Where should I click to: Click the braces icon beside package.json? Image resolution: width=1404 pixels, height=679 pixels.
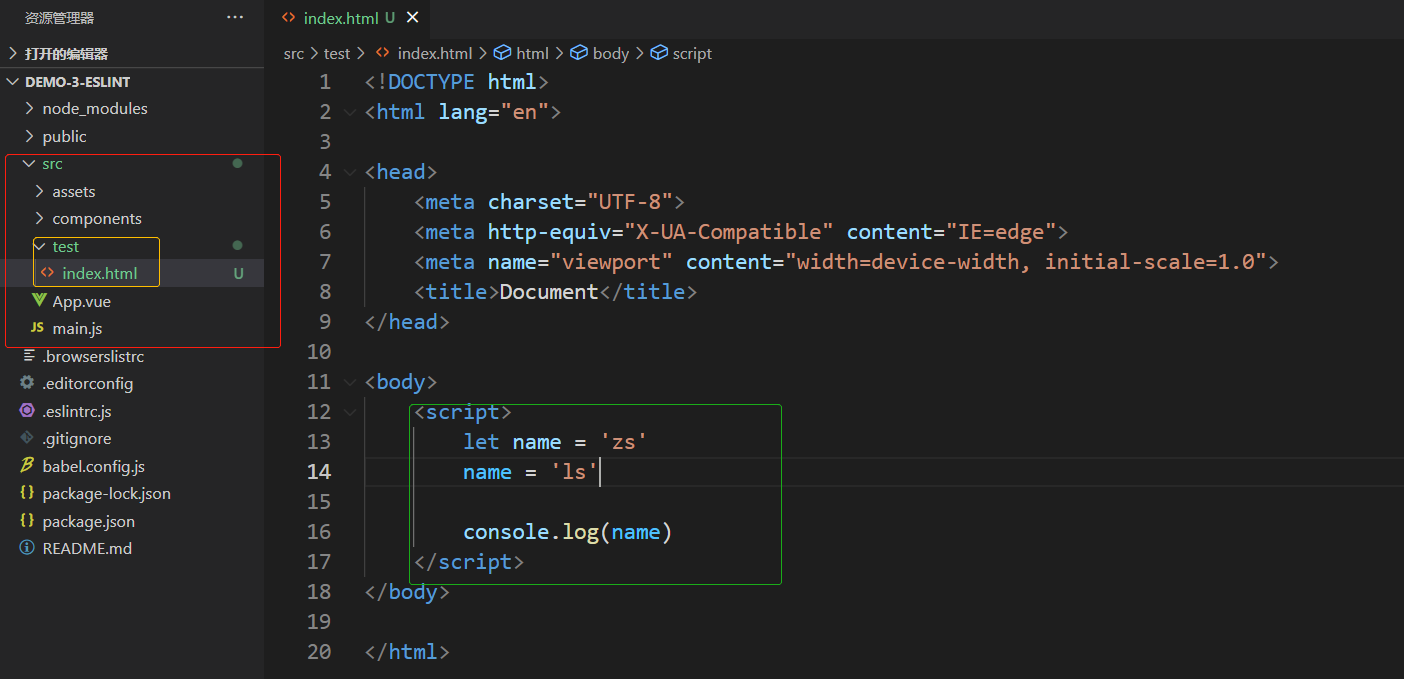pyautogui.click(x=27, y=521)
